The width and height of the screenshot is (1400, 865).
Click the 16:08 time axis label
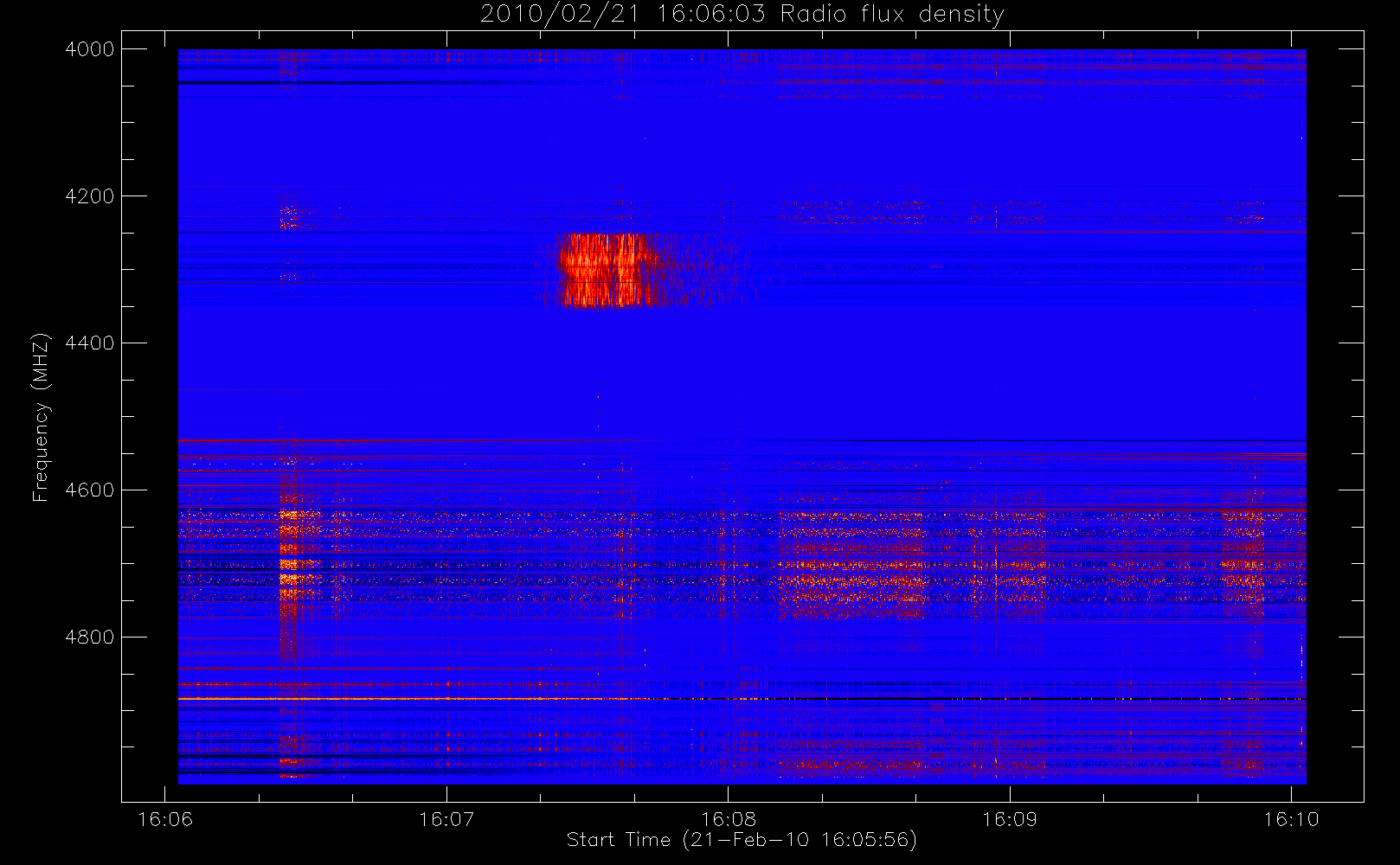(728, 819)
